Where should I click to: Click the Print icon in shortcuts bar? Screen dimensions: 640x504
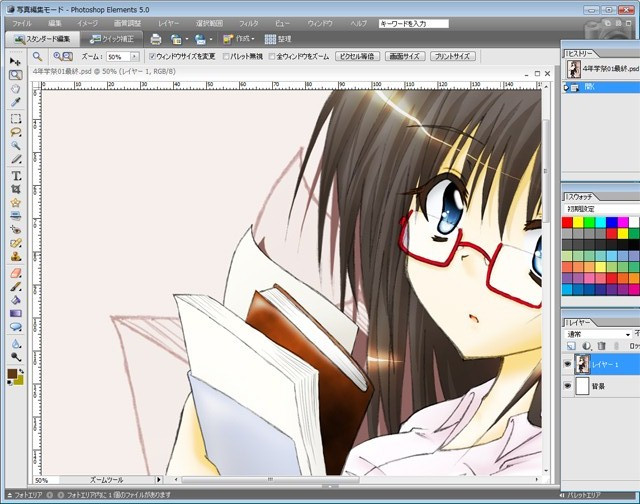[x=156, y=39]
